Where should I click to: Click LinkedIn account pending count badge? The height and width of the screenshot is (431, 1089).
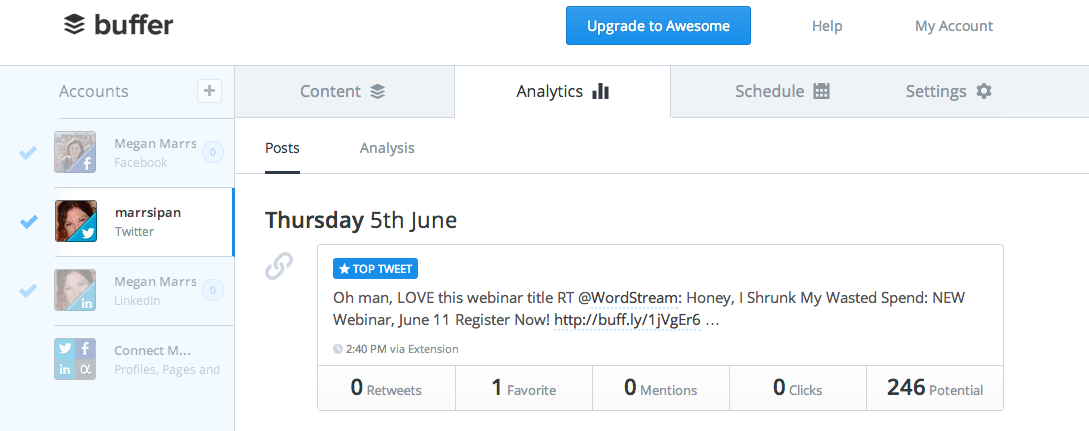click(x=213, y=290)
